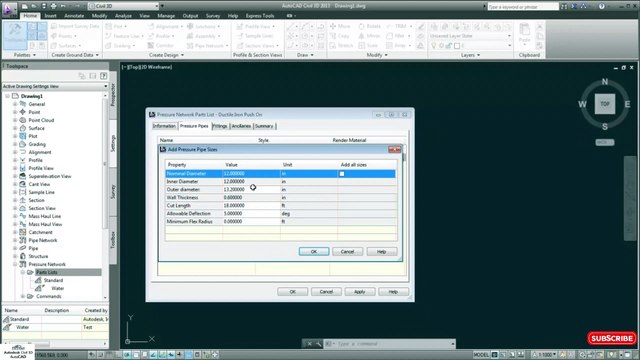
Task: Click the Catchment tree node icon
Action: [23, 232]
